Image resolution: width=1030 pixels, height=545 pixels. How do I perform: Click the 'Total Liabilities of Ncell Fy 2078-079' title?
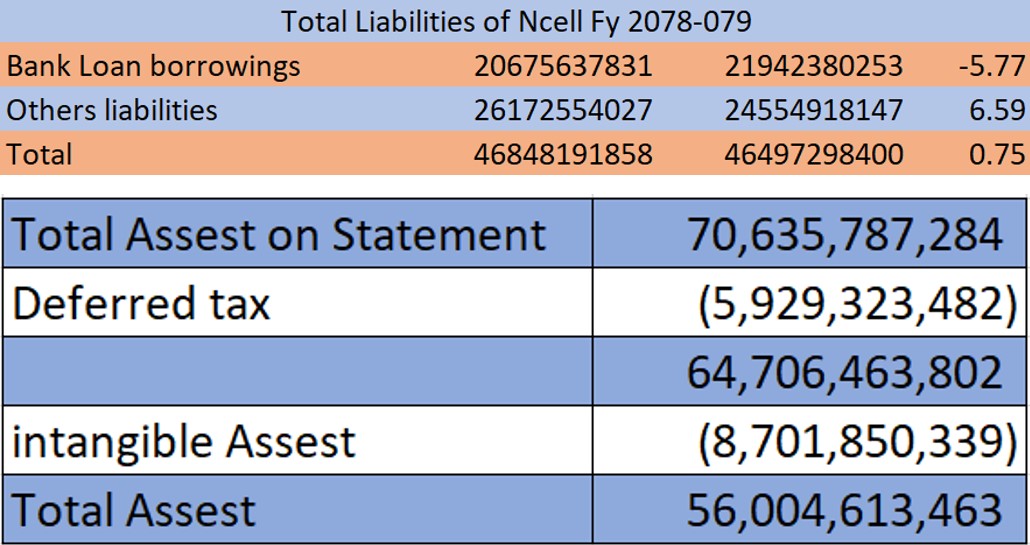pos(515,20)
